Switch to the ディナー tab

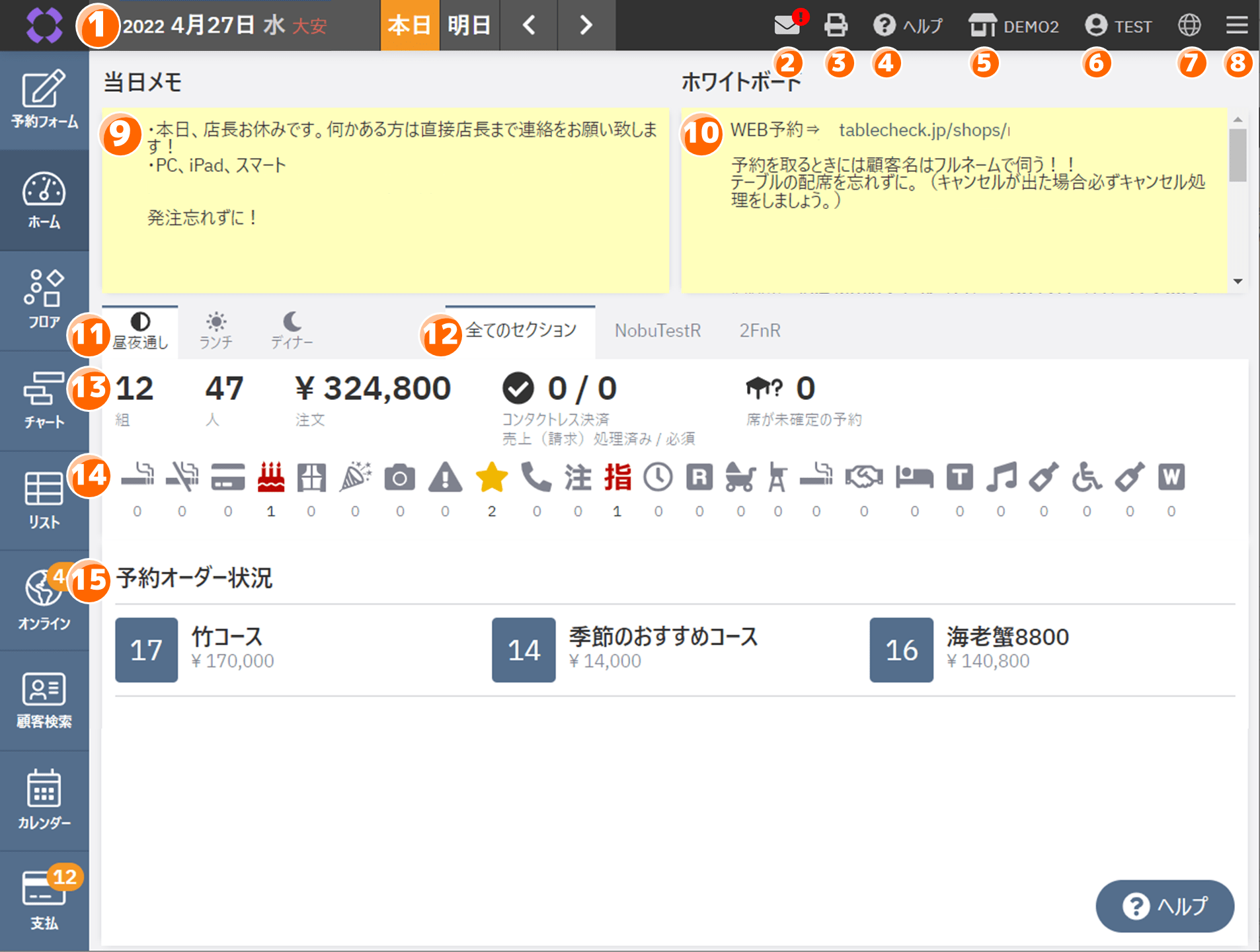[x=292, y=331]
